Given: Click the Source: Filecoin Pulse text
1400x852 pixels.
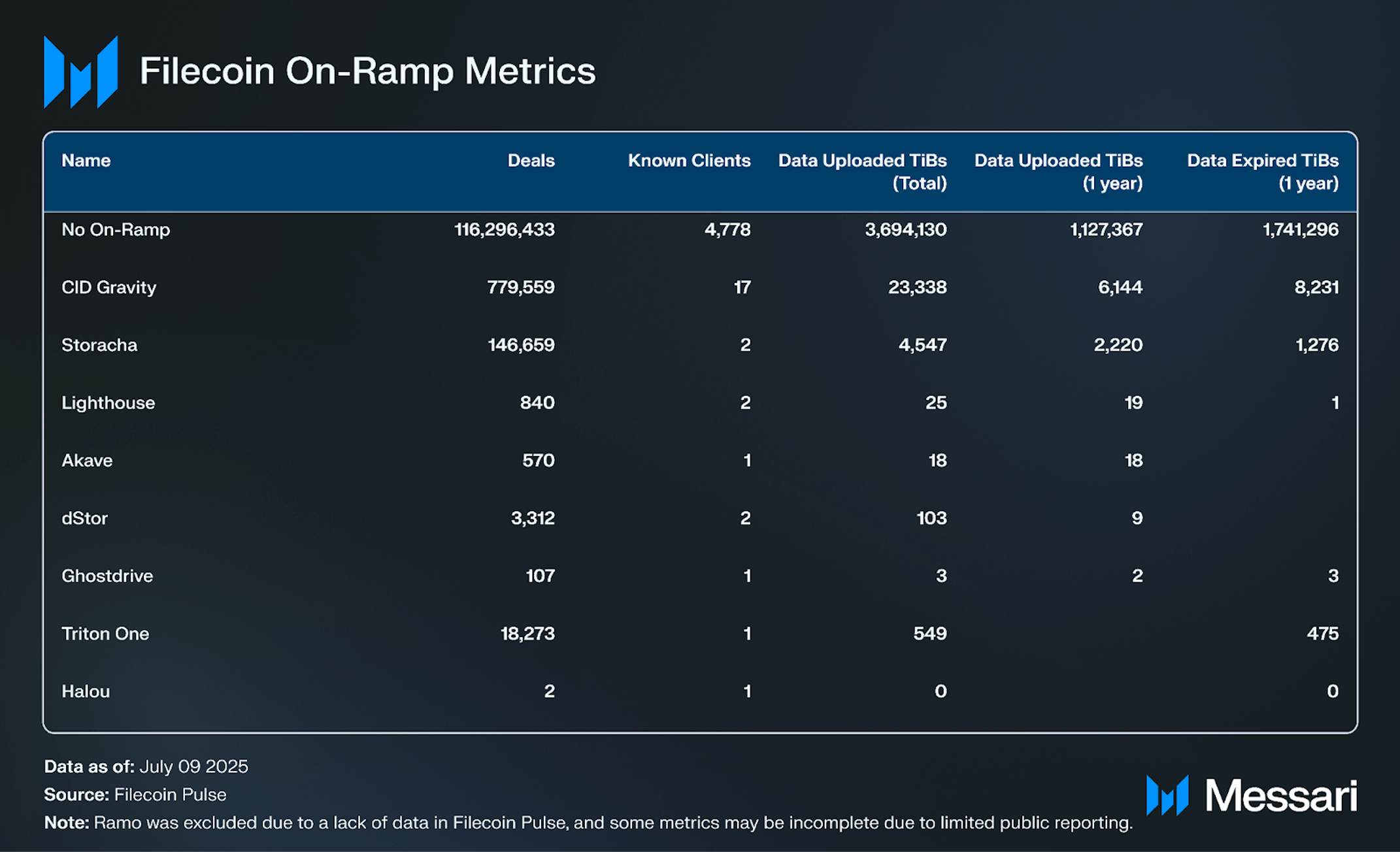Looking at the screenshot, I should coord(135,795).
